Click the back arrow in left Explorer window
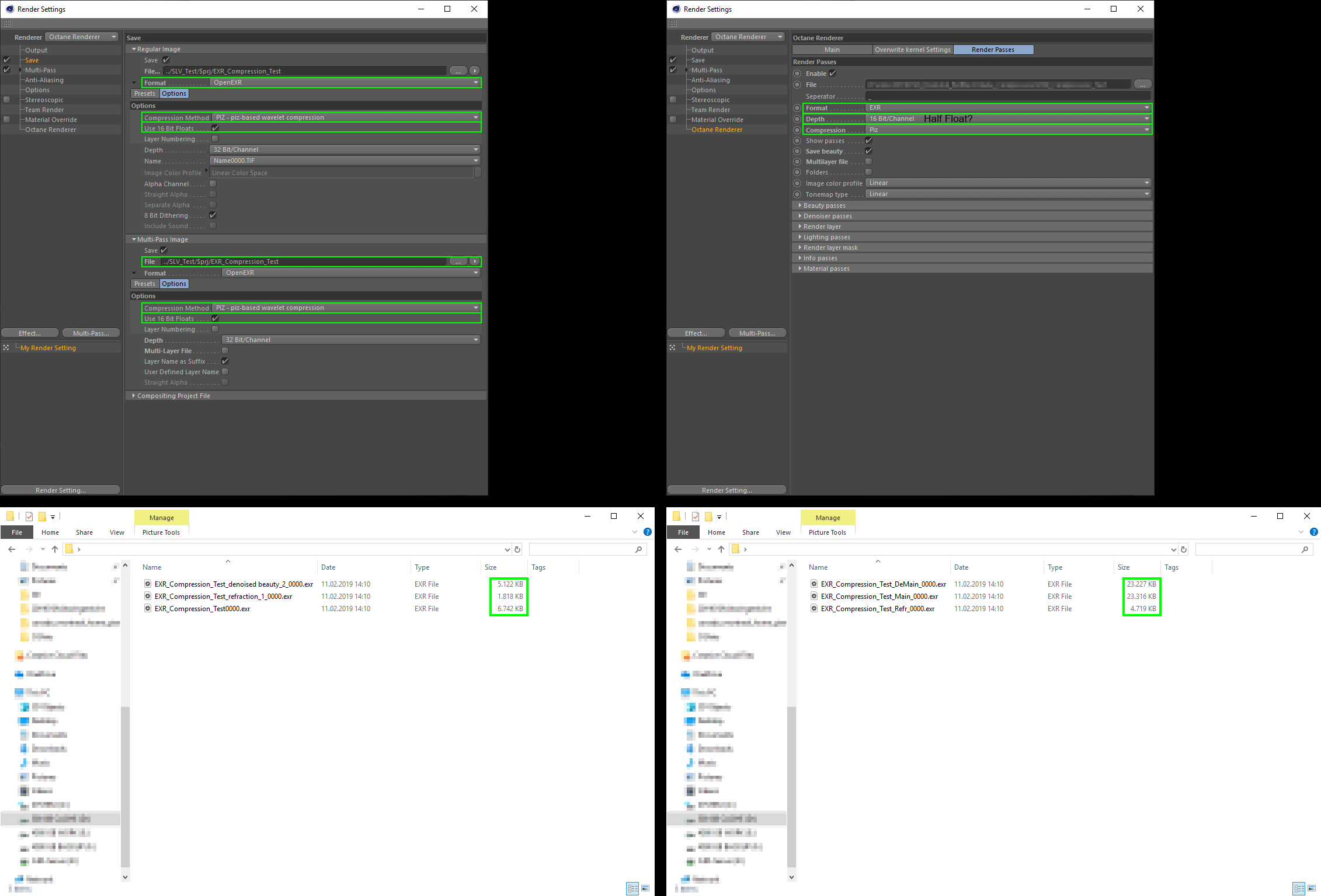This screenshot has height=896, width=1321. click(12, 549)
